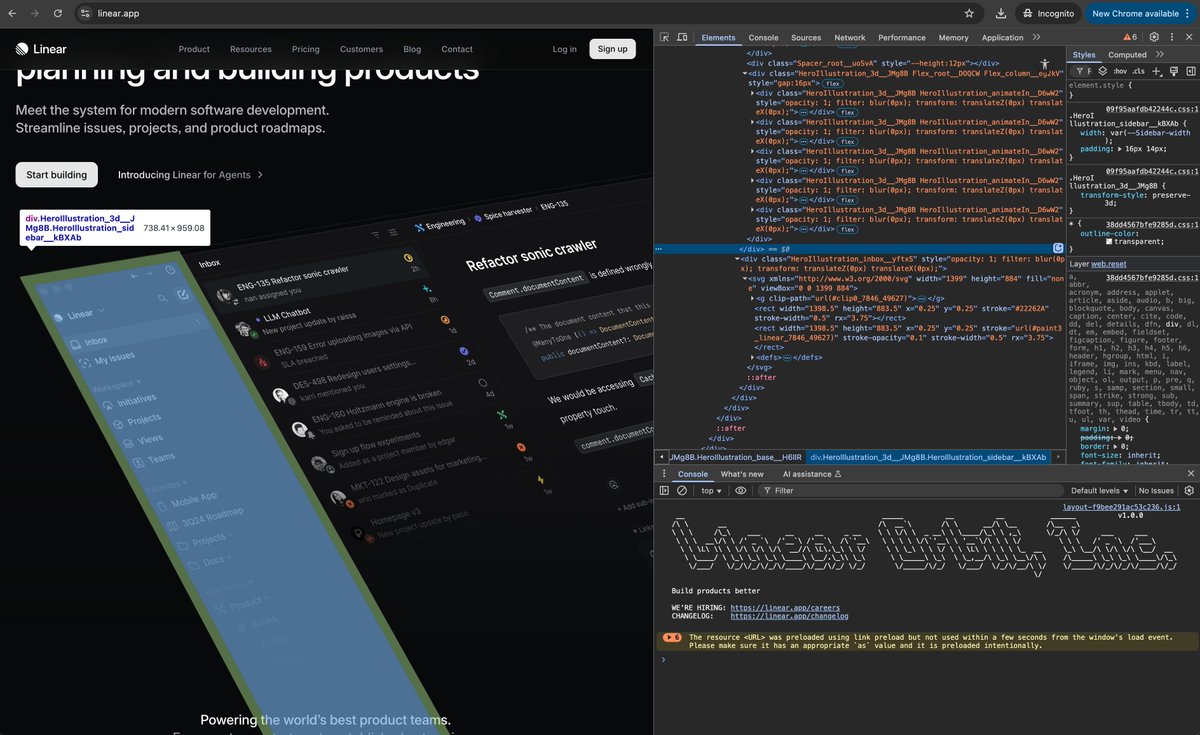Open the Network tab
The image size is (1200, 735).
coord(850,37)
